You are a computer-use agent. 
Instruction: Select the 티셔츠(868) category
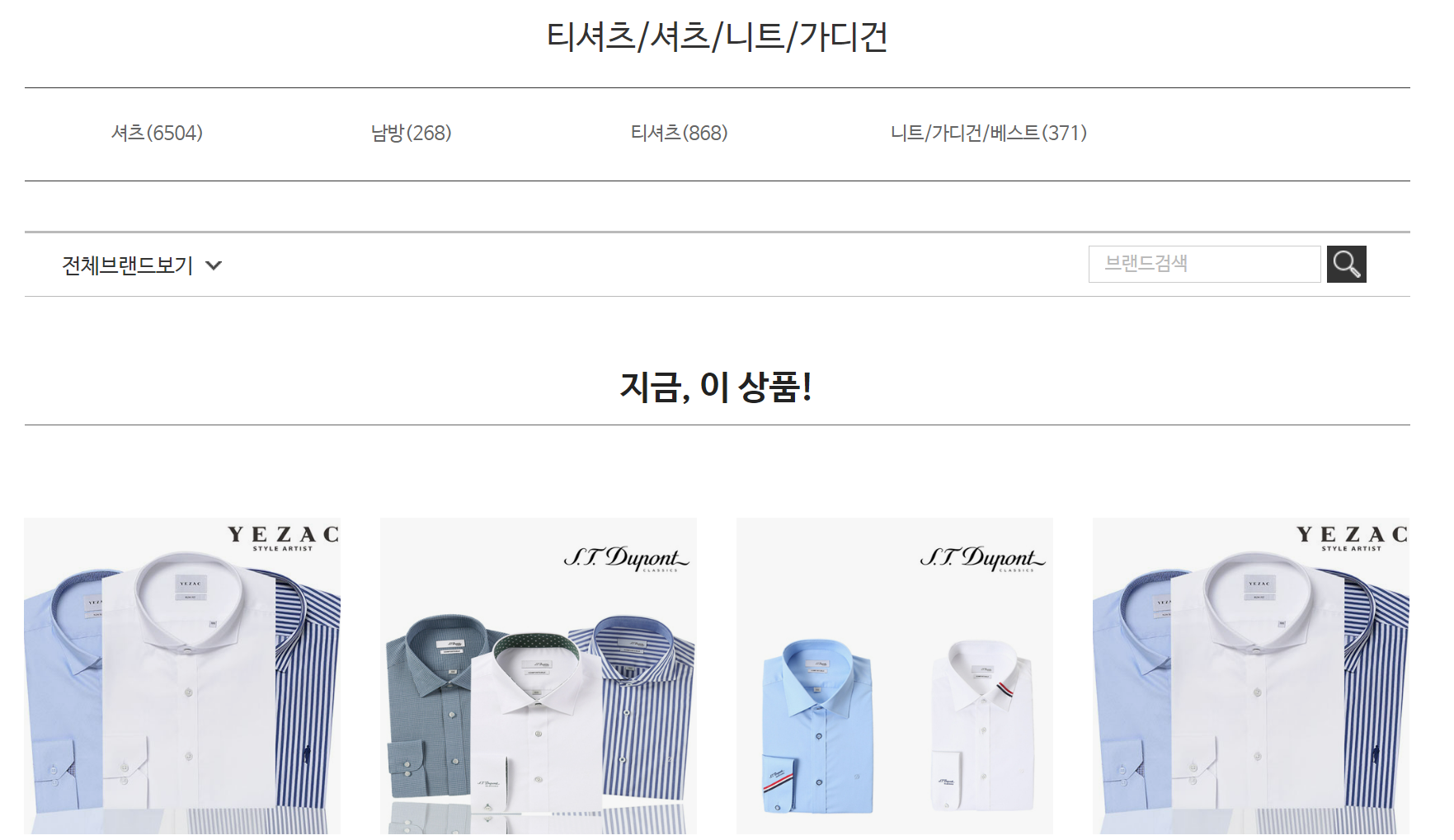tap(679, 133)
